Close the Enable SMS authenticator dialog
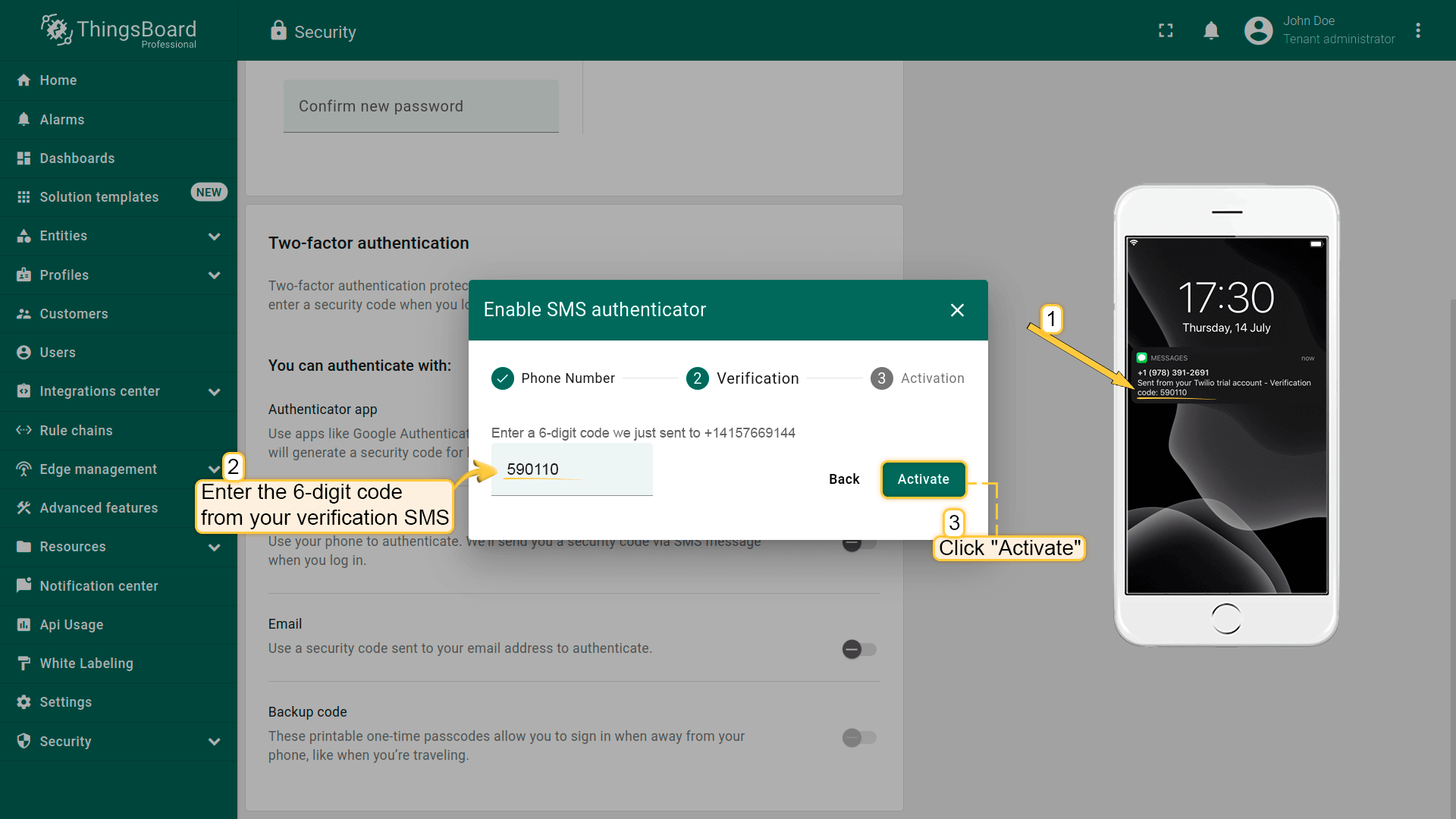Viewport: 1456px width, 819px height. [x=957, y=309]
